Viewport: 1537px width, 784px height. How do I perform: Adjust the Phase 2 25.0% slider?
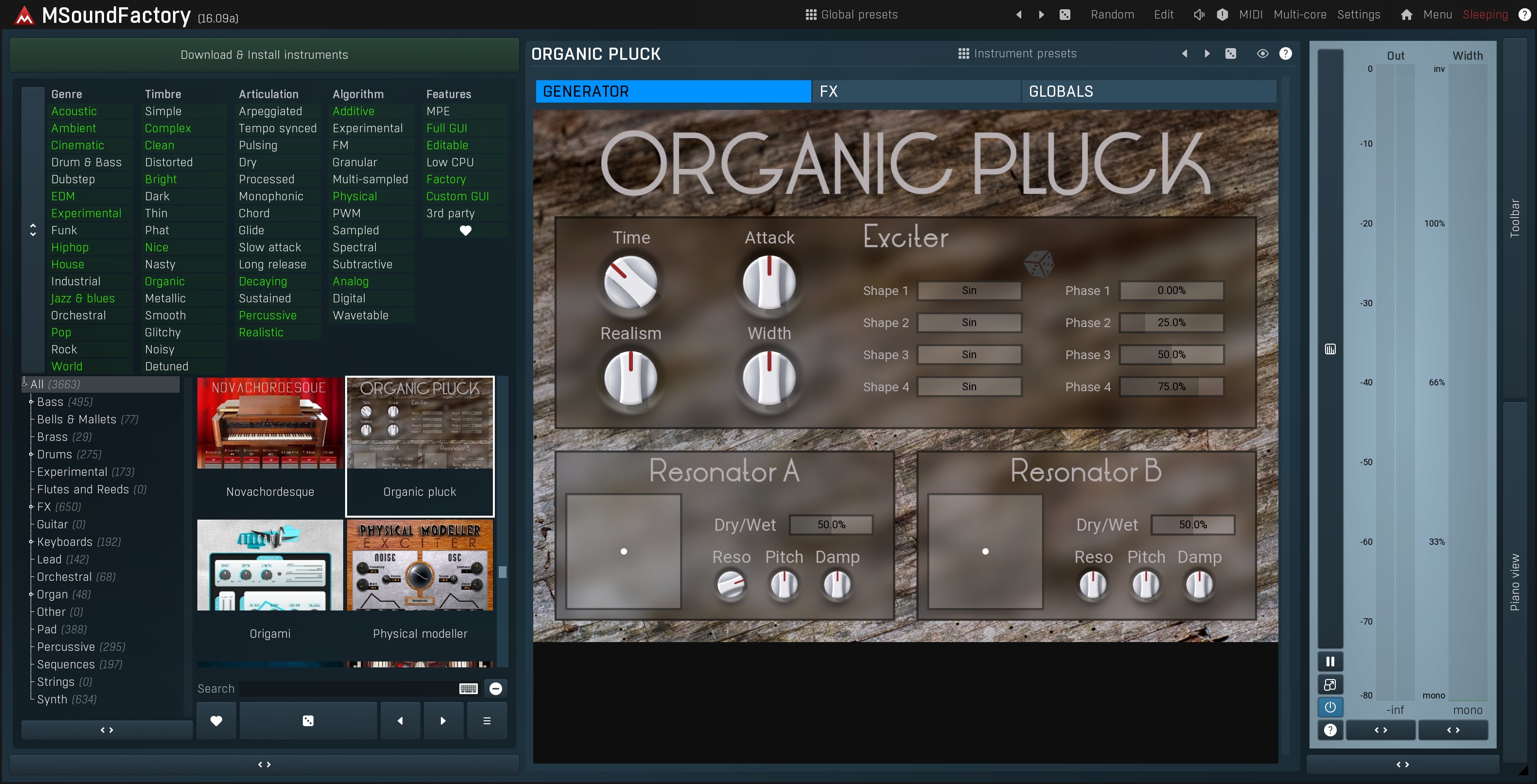1171,323
